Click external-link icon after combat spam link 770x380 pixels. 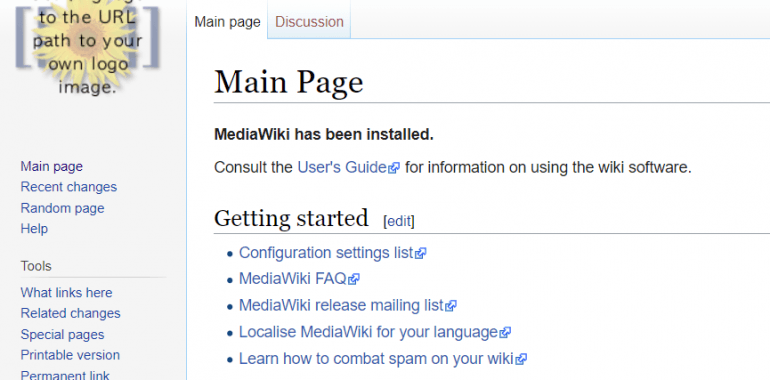(x=522, y=360)
